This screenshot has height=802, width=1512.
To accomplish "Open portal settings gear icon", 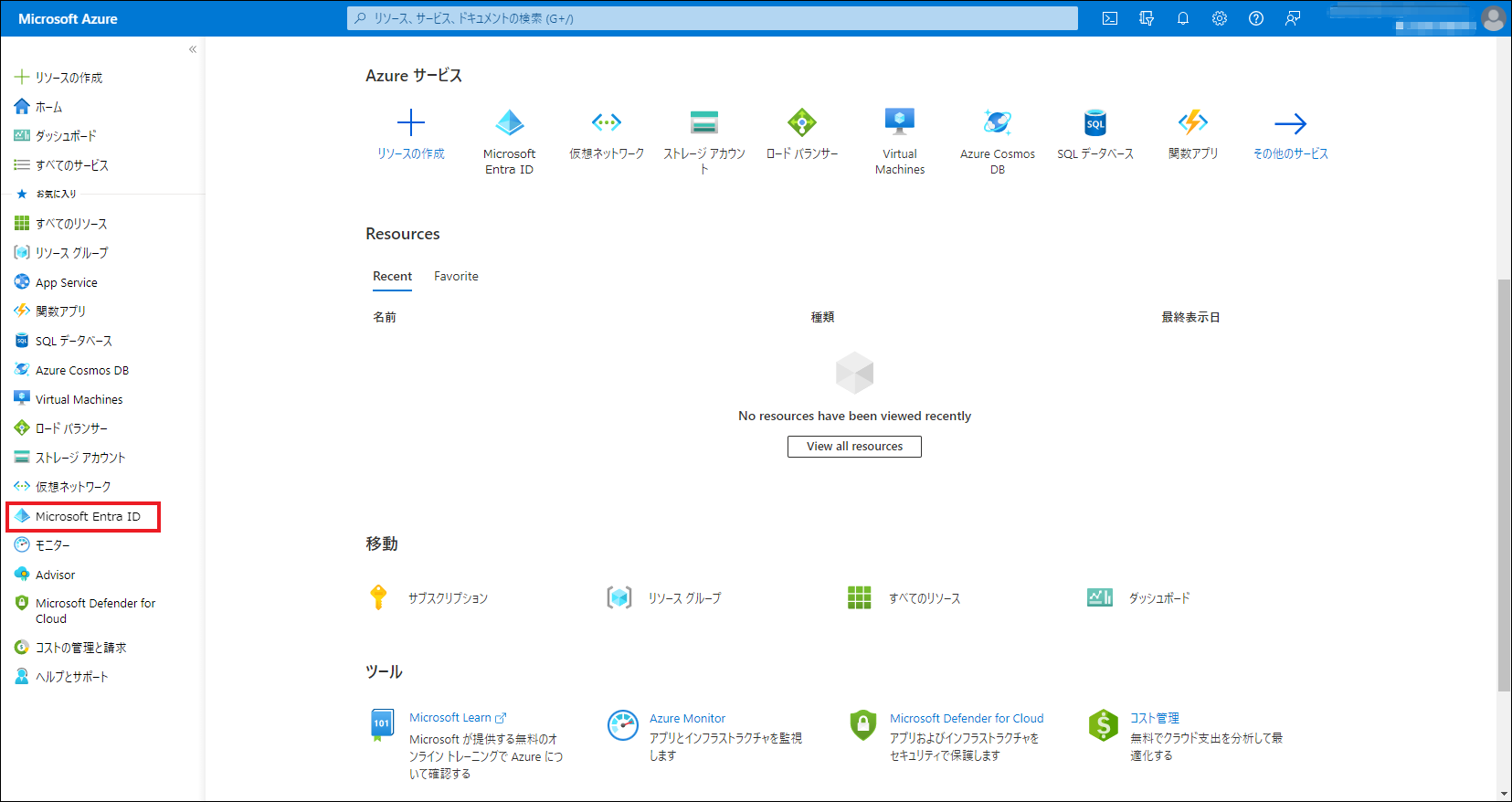I will click(1220, 18).
